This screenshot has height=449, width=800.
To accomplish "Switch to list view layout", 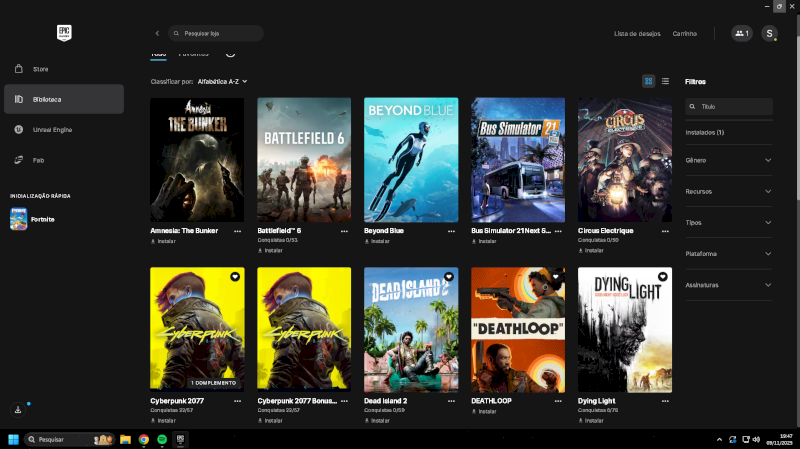I will point(665,81).
